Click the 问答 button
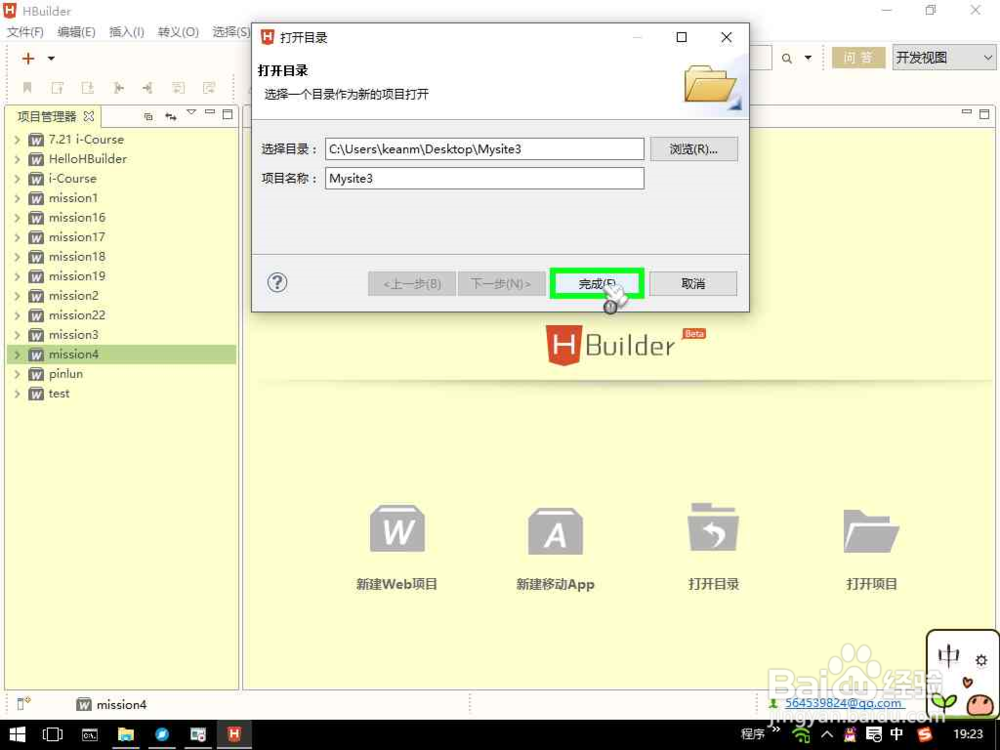The height and width of the screenshot is (750, 1000). point(858,58)
